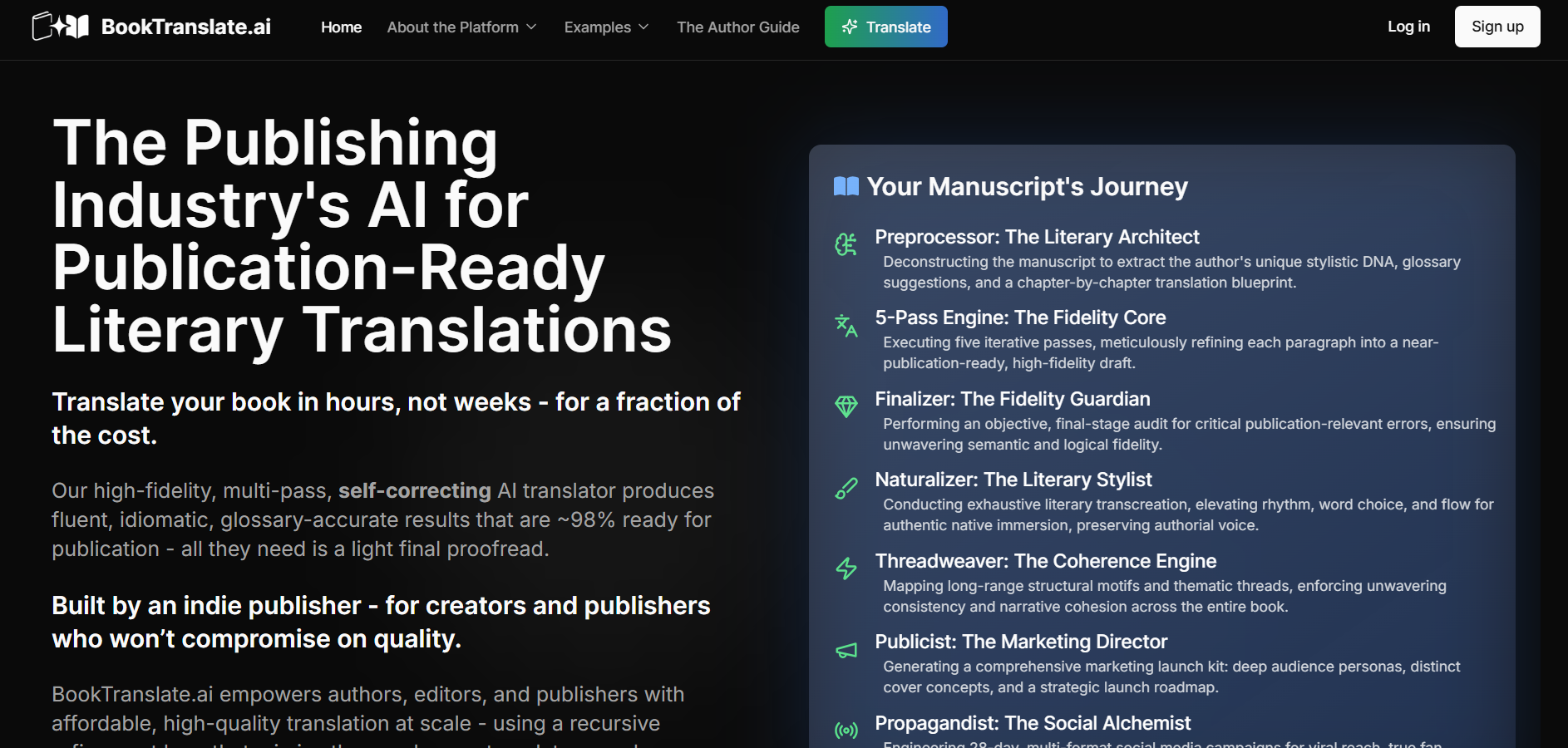Expand the Examples dropdown chevron

tap(643, 27)
